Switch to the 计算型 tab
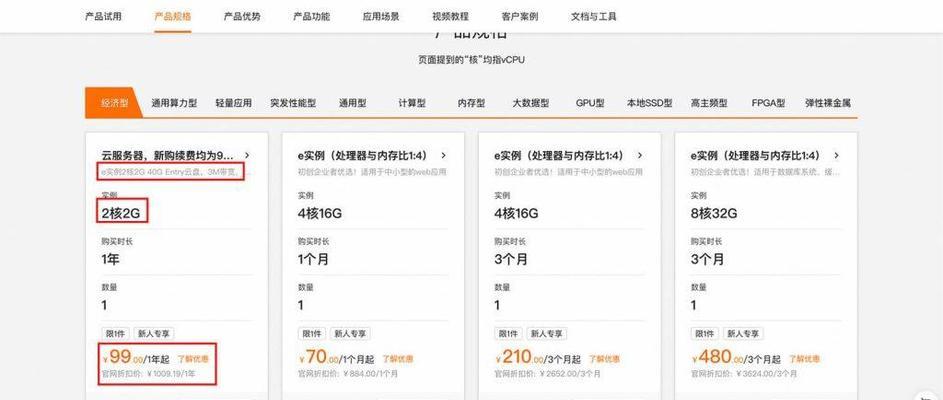This screenshot has width=943, height=400. pos(411,103)
